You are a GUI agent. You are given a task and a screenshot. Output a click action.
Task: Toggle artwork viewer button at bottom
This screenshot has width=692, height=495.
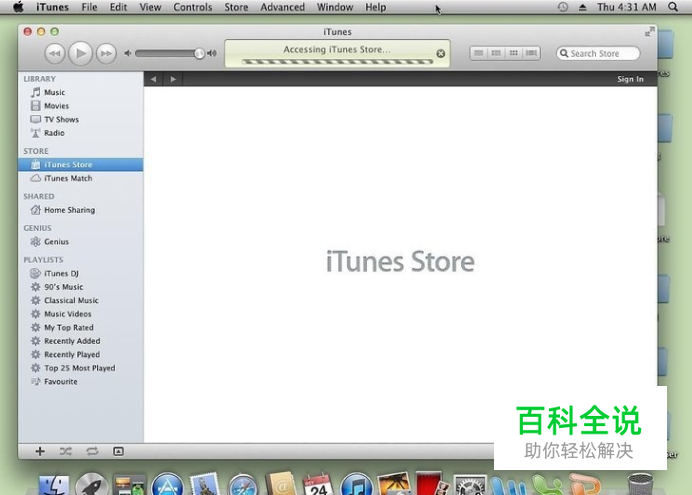point(118,451)
